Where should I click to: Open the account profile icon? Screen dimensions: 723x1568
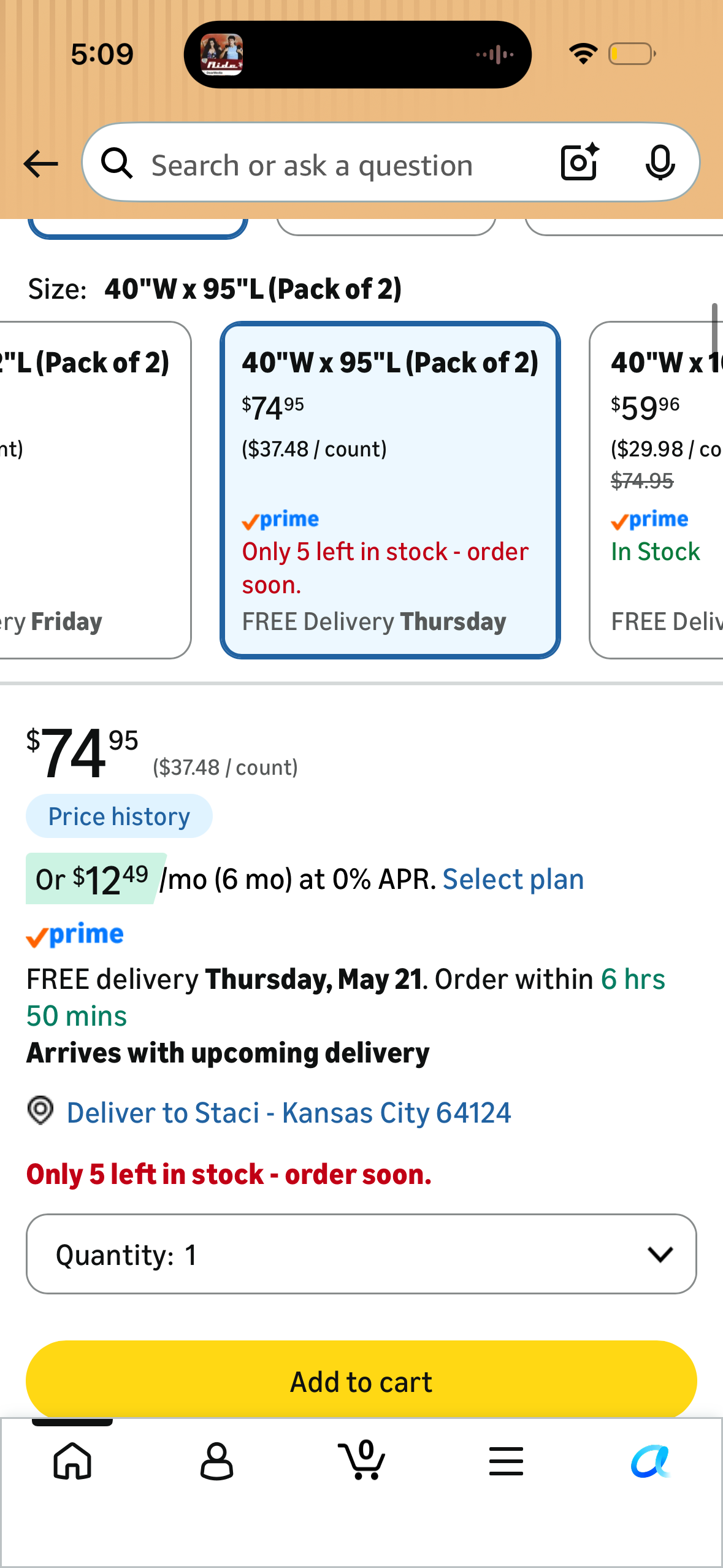click(217, 1461)
